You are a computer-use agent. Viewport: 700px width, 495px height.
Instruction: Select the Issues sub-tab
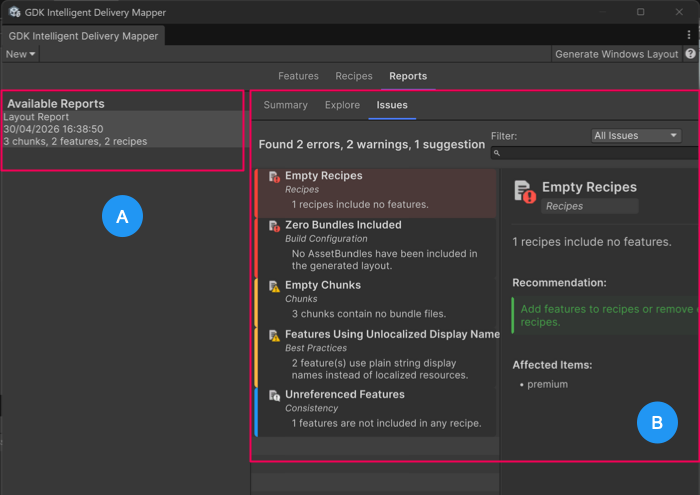[392, 105]
